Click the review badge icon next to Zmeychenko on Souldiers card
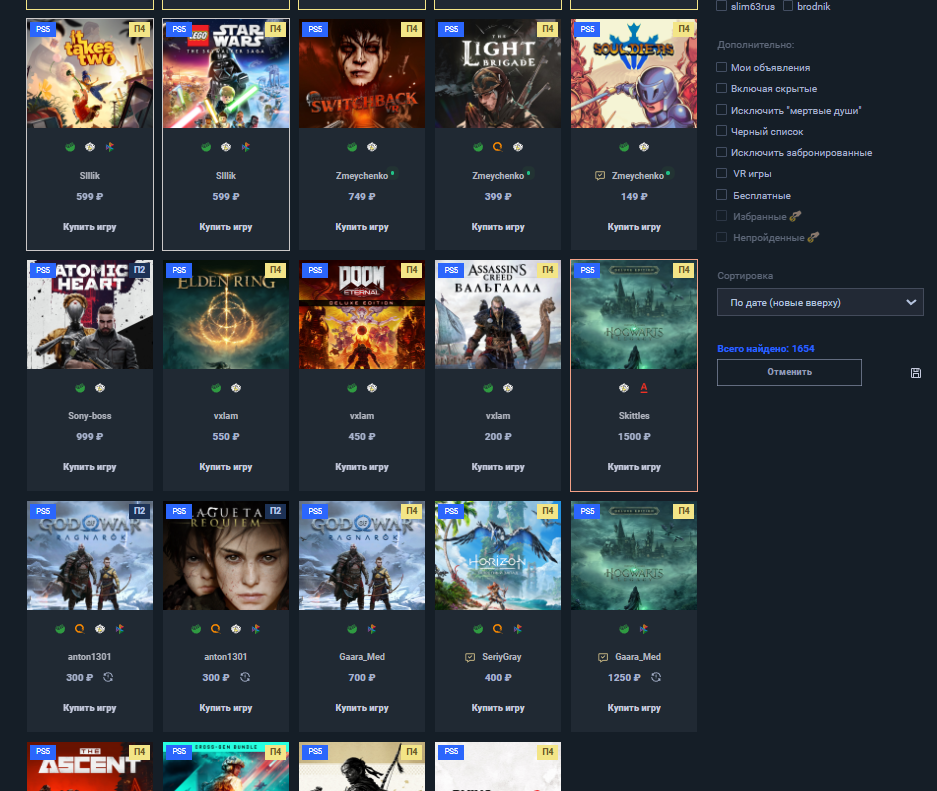This screenshot has width=937, height=791. (600, 176)
